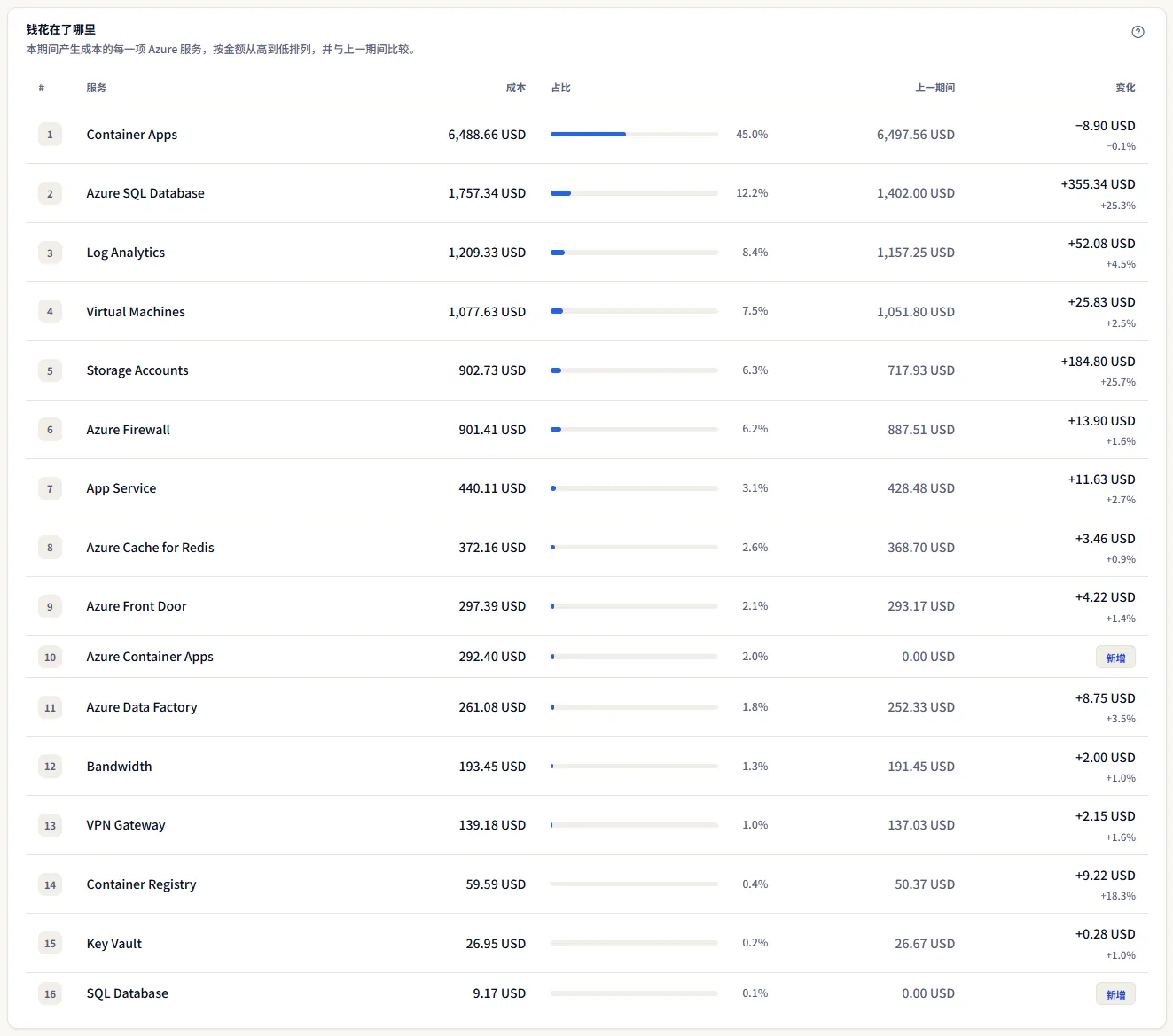Screen dimensions: 1173x1036
Task: Select the Container Registry service name
Action: (x=141, y=884)
